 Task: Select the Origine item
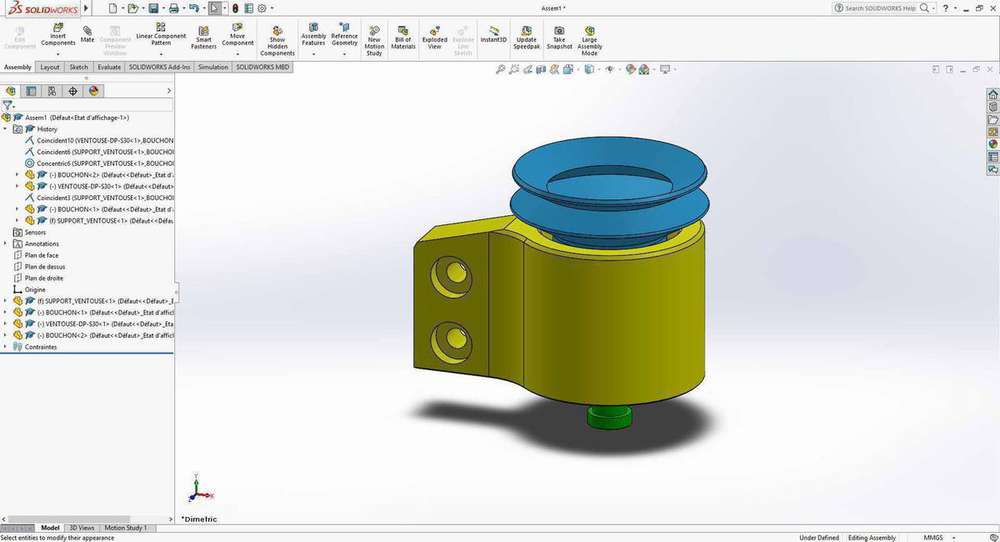(x=34, y=289)
